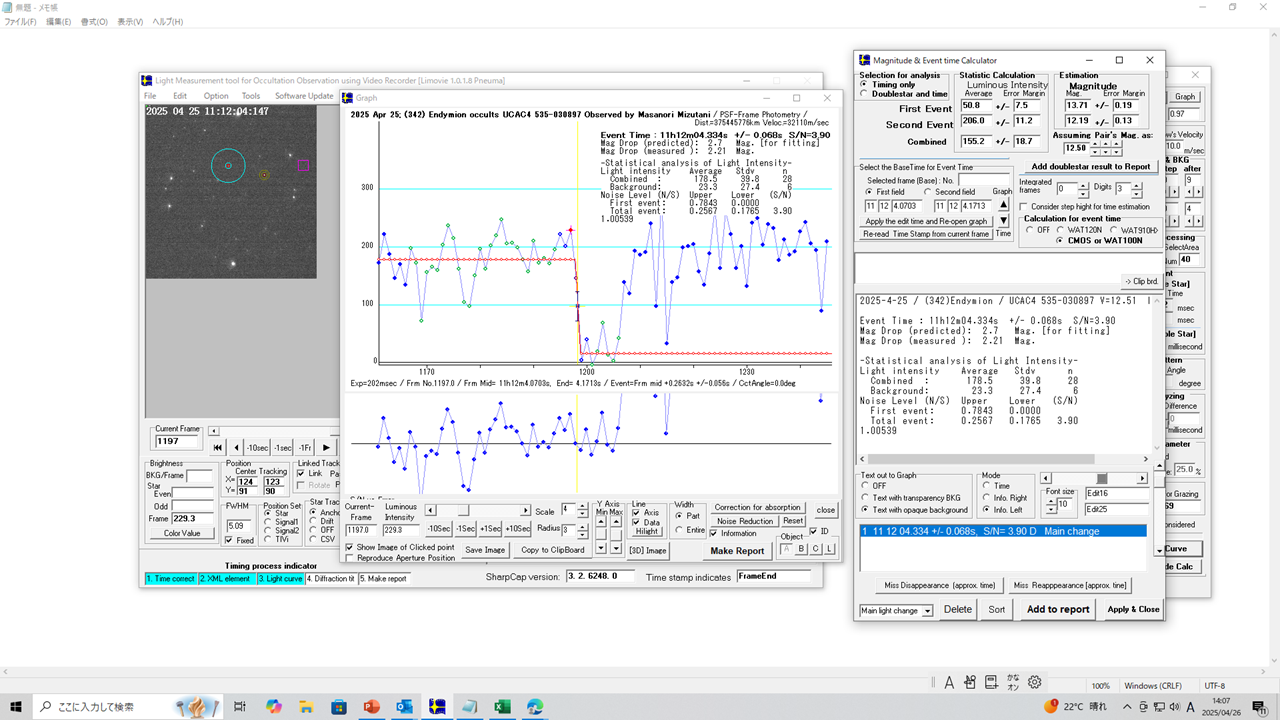Click the Windows Start button
Screen dimensions: 1280x720
(x=18, y=706)
